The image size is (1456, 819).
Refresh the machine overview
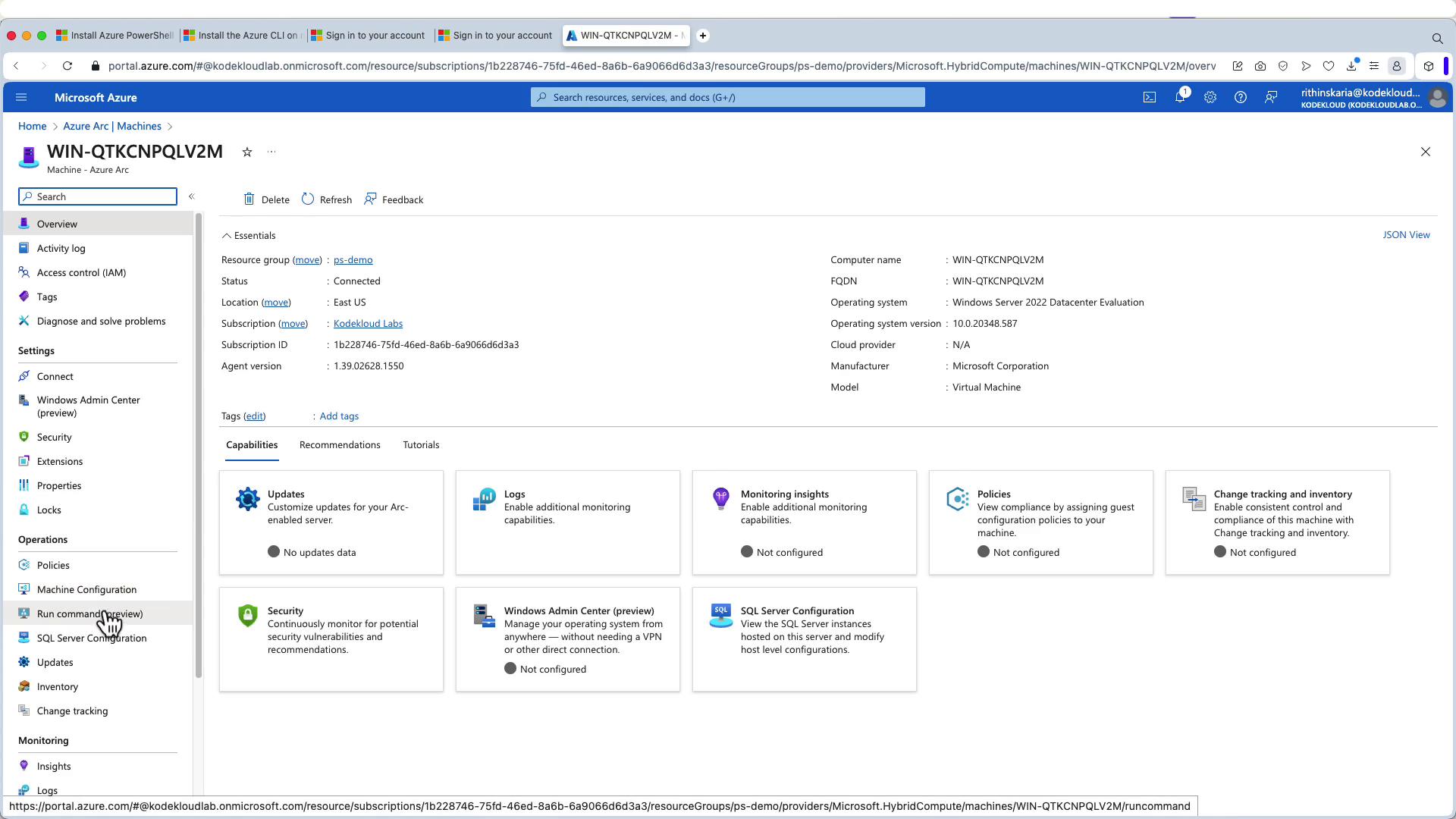coord(327,199)
